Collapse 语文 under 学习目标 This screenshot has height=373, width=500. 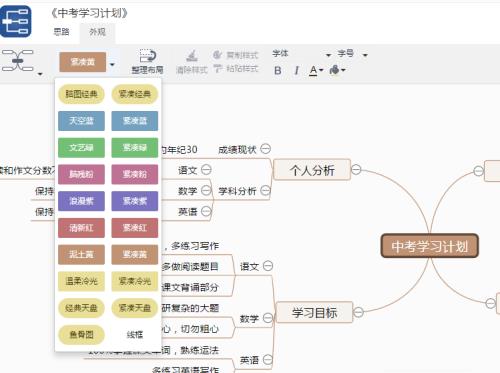coord(268,266)
